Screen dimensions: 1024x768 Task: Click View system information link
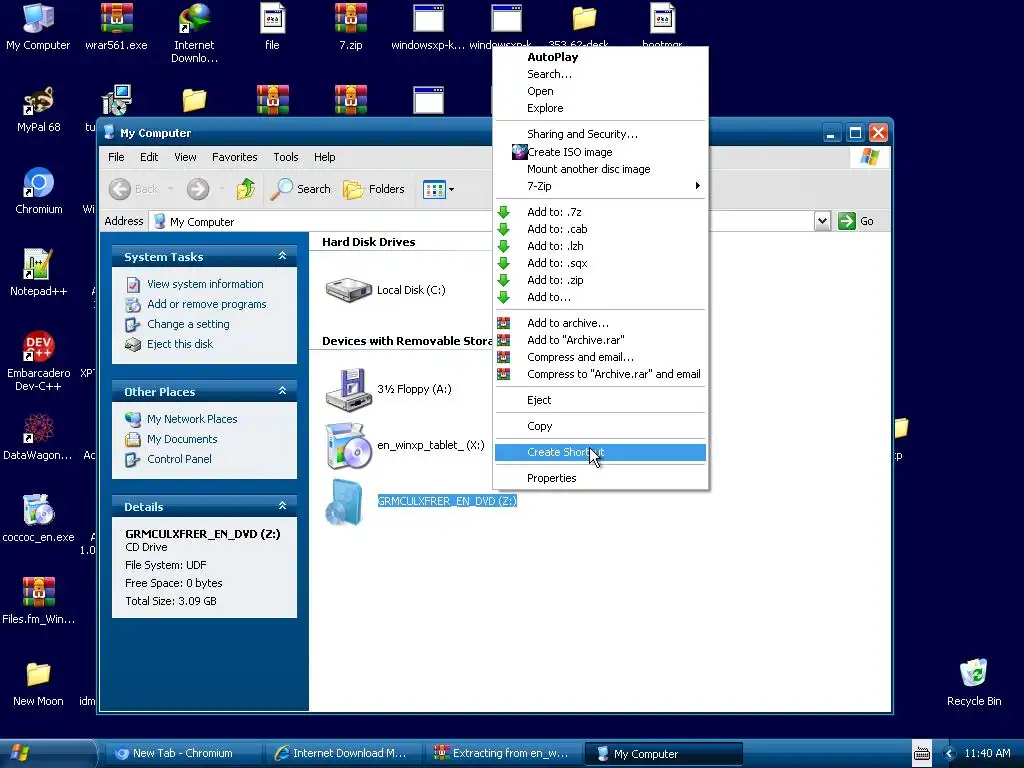(205, 284)
